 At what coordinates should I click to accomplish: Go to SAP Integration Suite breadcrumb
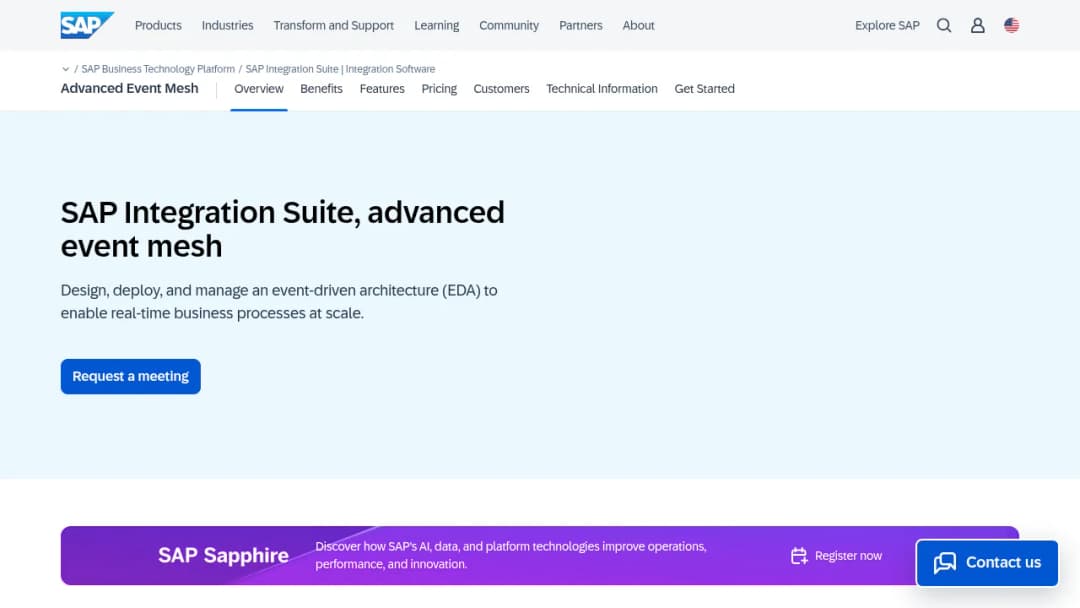tap(340, 69)
